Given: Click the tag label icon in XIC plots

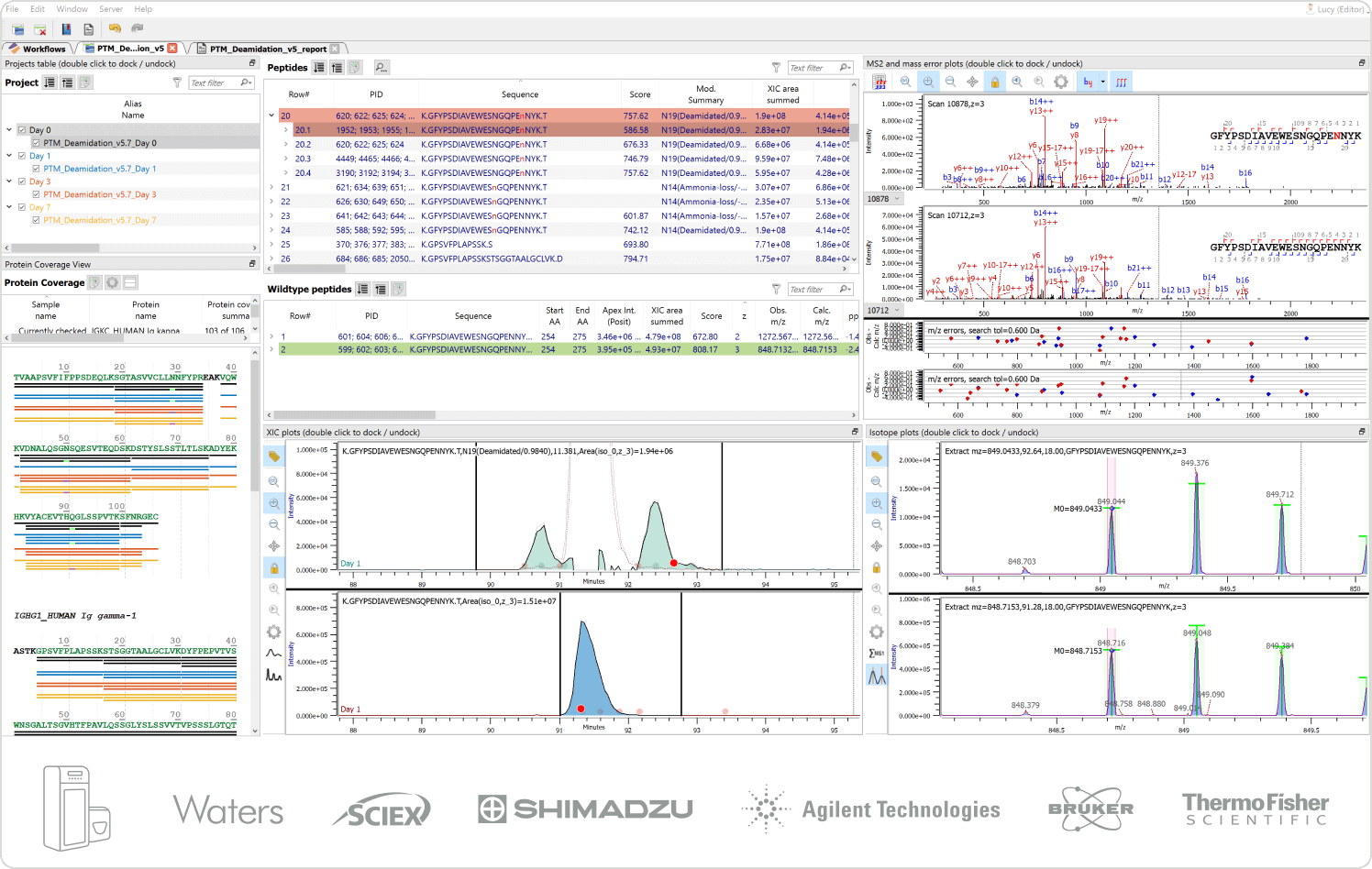Looking at the screenshot, I should [273, 456].
